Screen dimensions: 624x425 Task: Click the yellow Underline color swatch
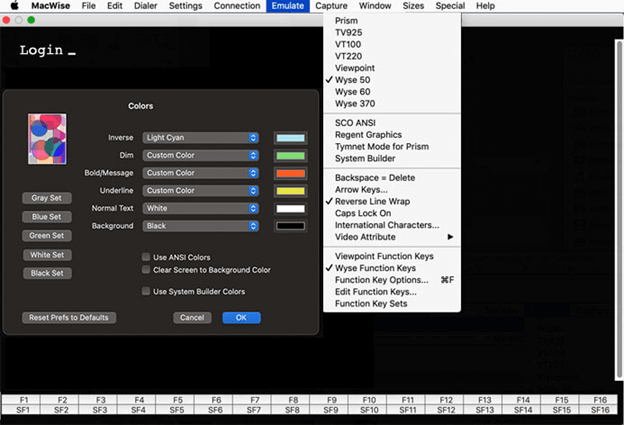(290, 191)
